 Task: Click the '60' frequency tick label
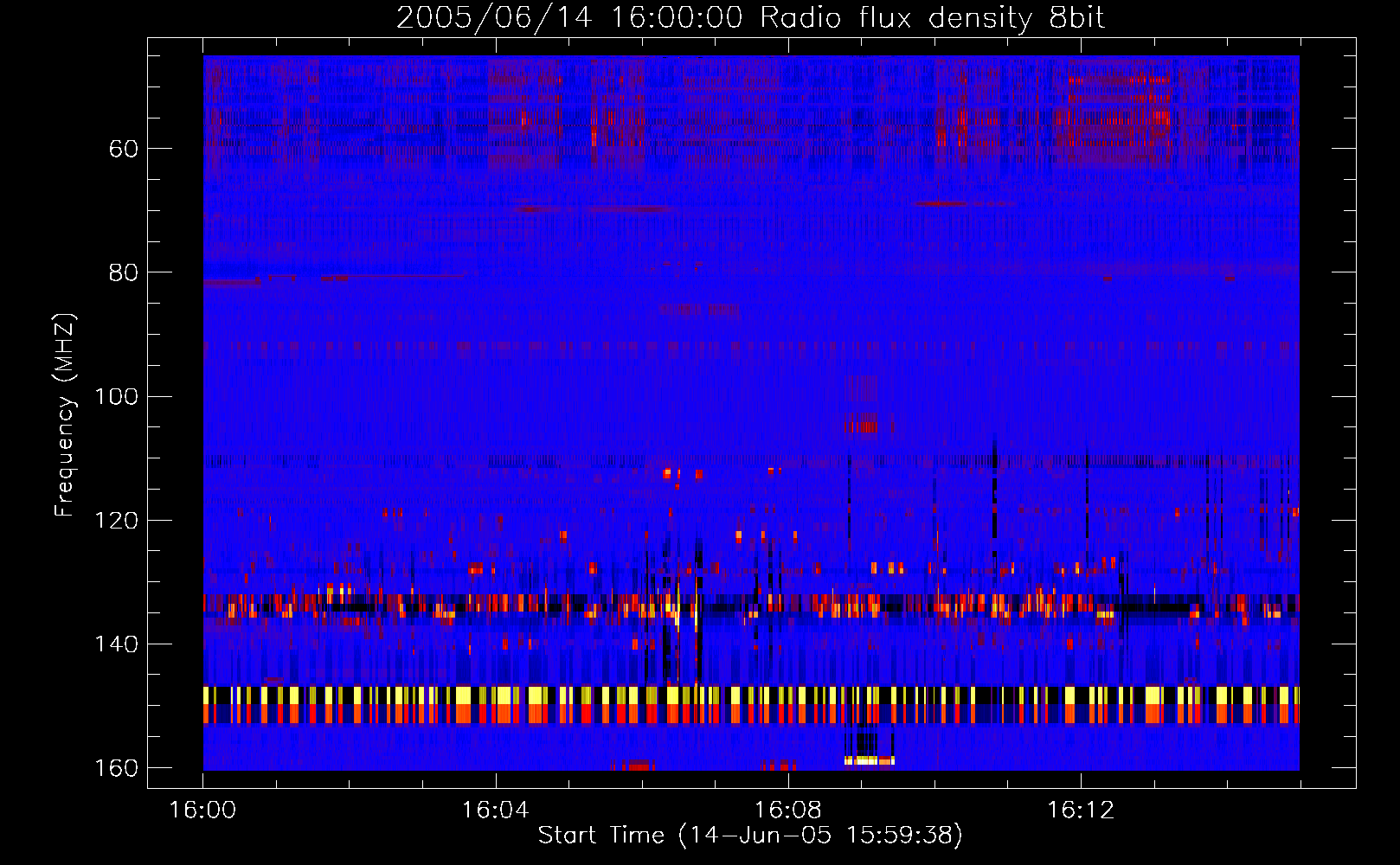coord(124,149)
